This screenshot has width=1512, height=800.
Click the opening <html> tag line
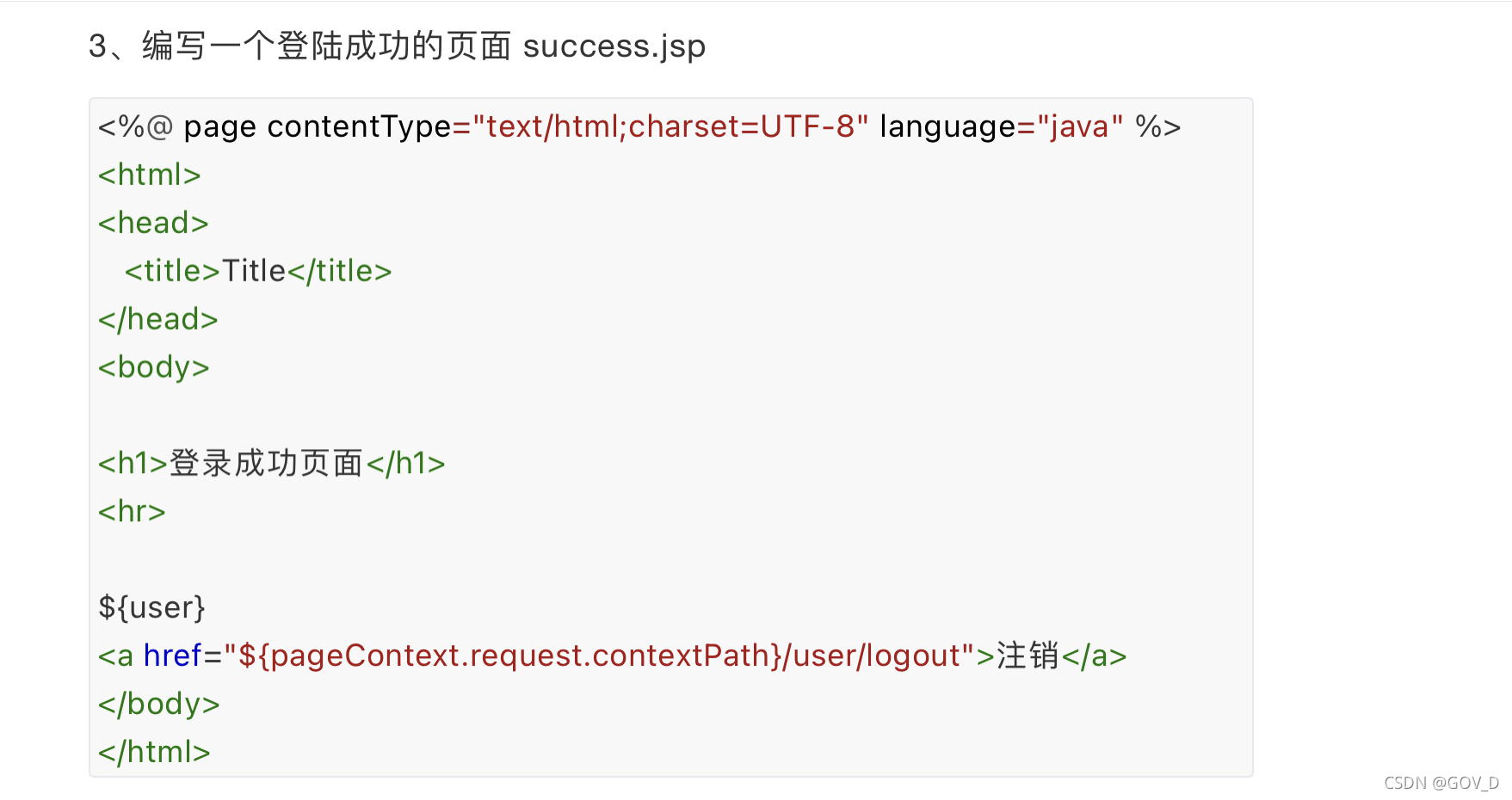150,175
